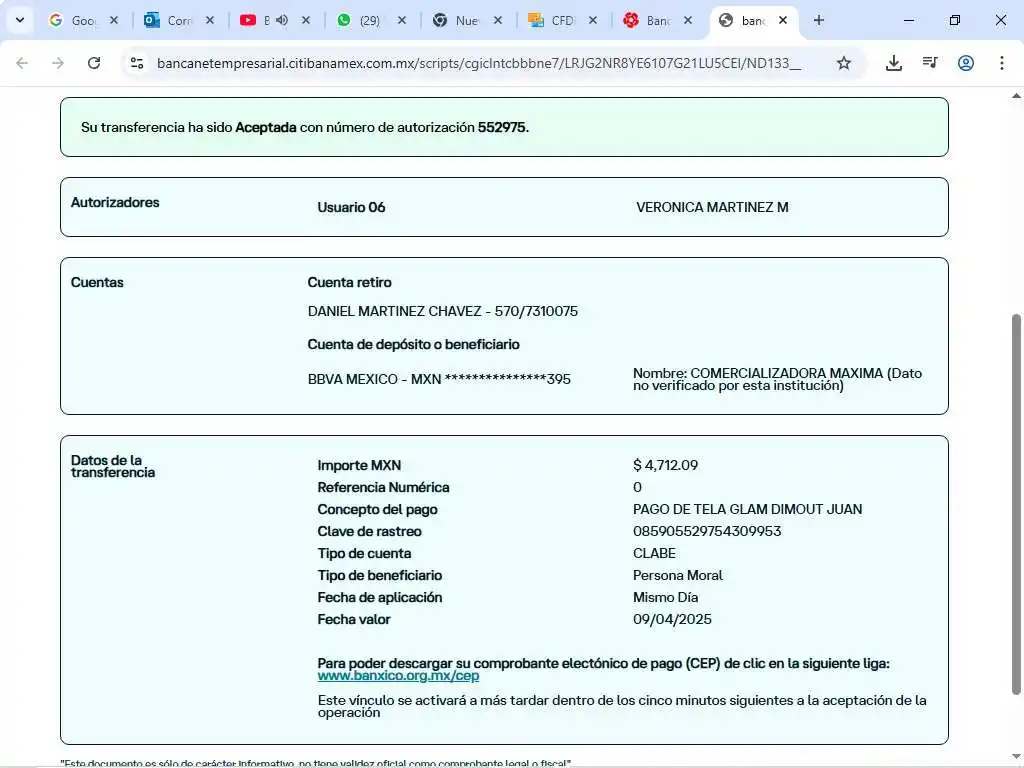1024x768 pixels.
Task: Open the www.banxico.org.mx/cep link
Action: (x=398, y=676)
